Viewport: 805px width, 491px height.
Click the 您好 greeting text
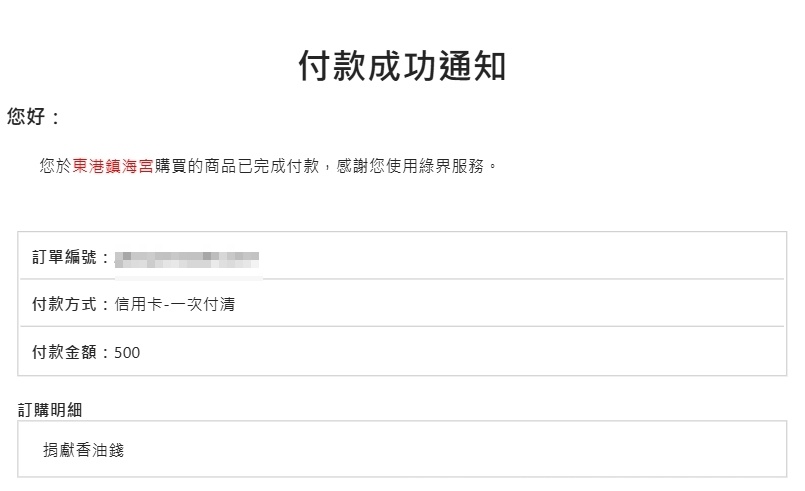click(x=26, y=117)
